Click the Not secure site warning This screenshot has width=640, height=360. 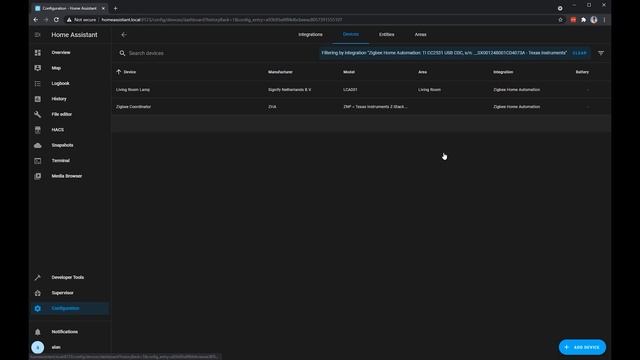pyautogui.click(x=82, y=20)
